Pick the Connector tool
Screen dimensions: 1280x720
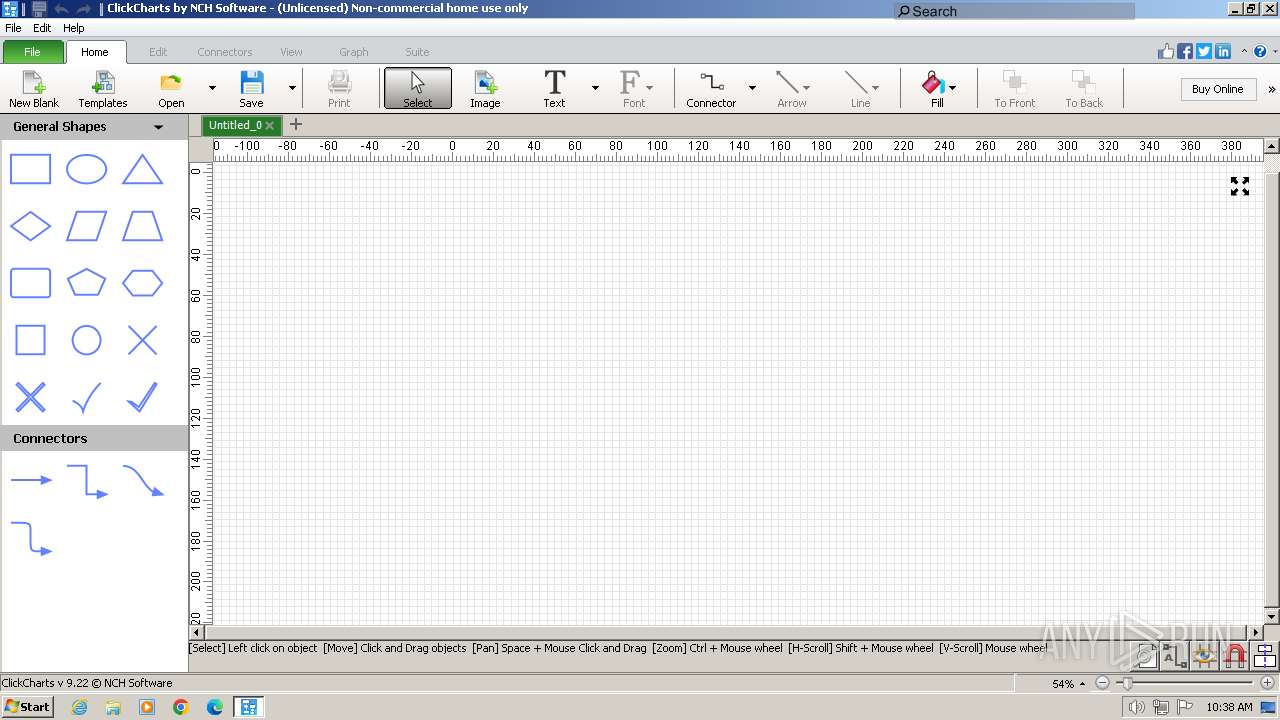711,89
